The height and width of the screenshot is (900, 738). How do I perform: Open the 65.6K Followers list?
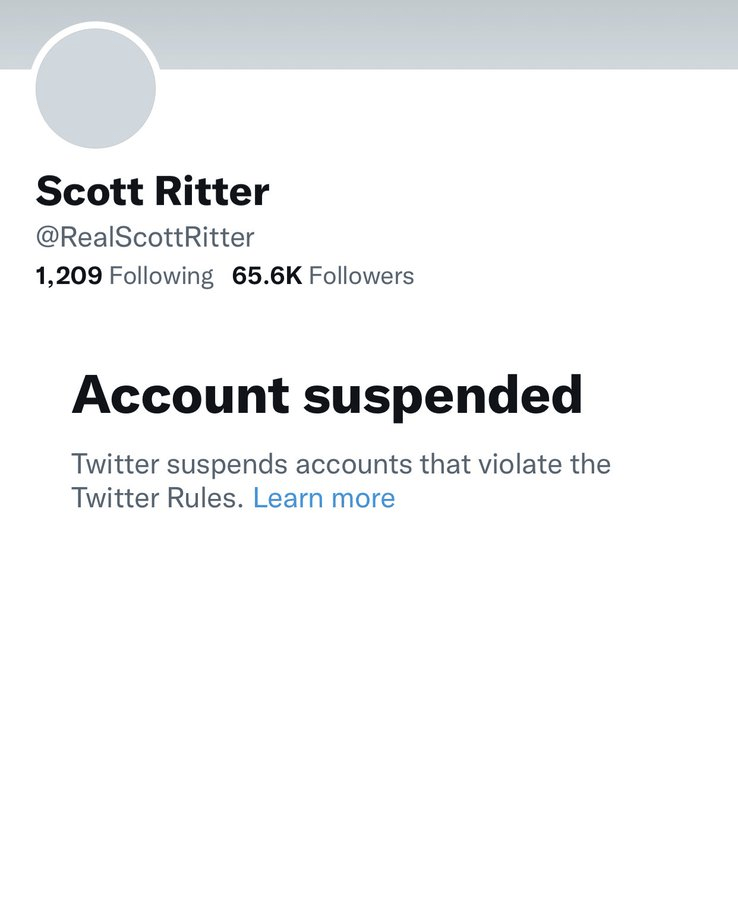[322, 276]
